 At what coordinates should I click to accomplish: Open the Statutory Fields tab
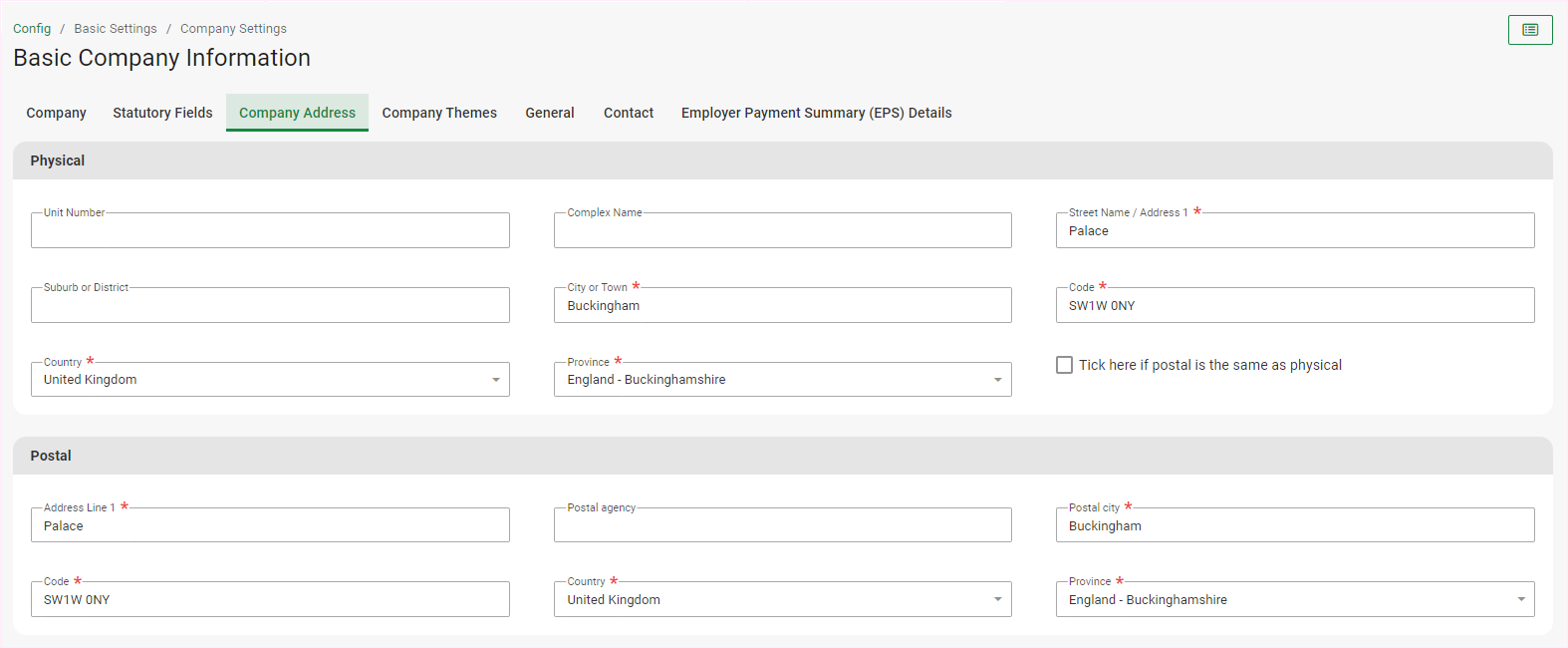coord(162,113)
